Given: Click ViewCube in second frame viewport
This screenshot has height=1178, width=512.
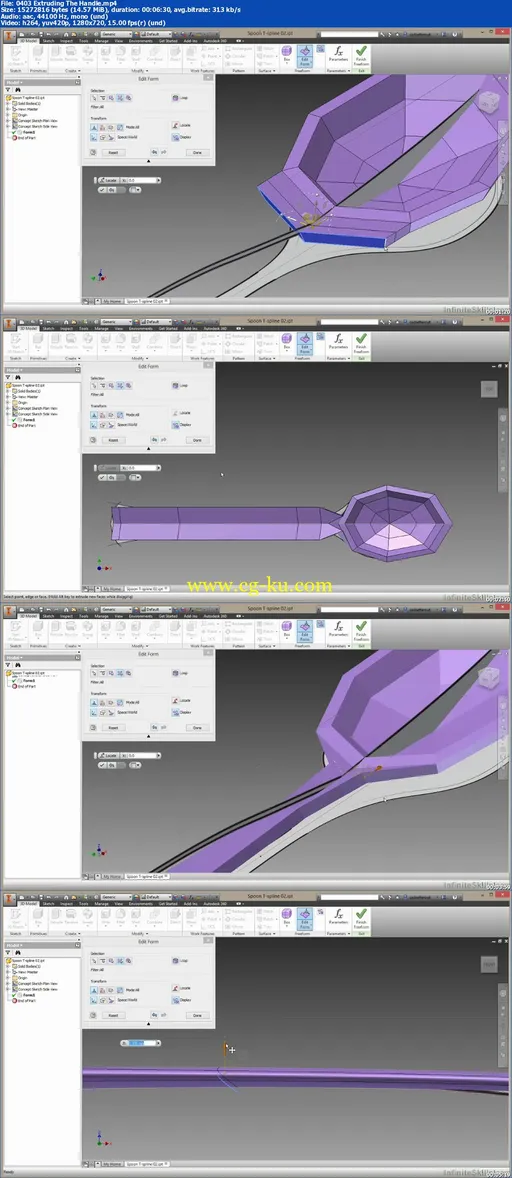Looking at the screenshot, I should (489, 388).
